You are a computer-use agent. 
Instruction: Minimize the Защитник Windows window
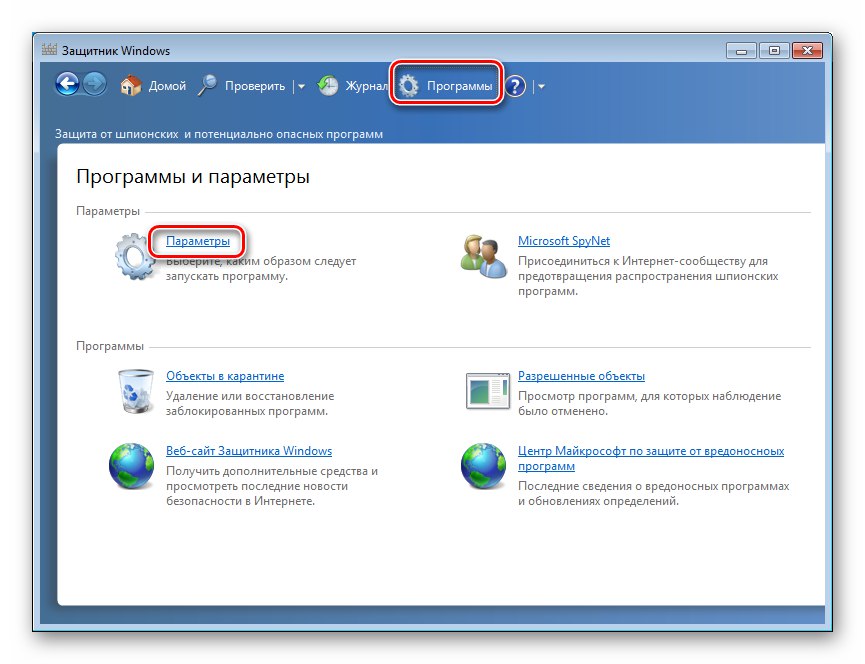(741, 51)
